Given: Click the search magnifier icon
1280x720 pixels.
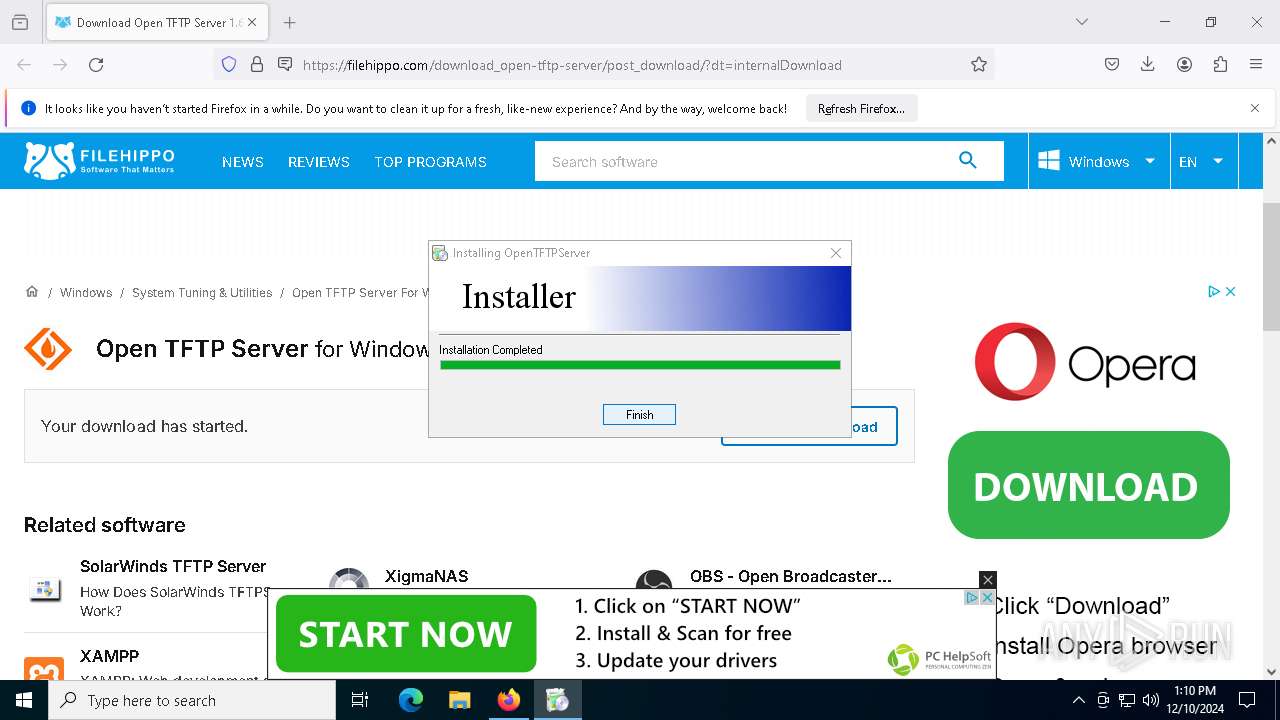Looking at the screenshot, I should (967, 160).
